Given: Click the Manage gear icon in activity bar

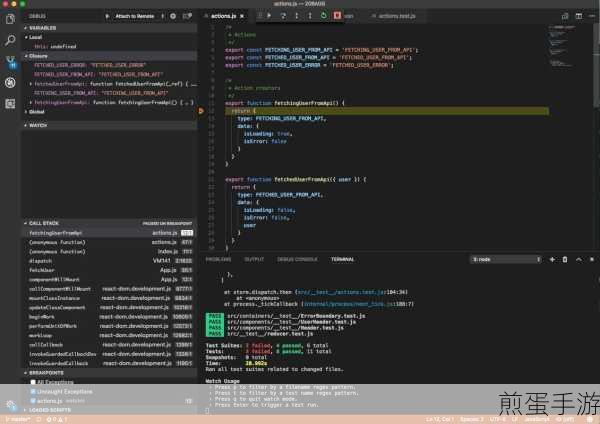Looking at the screenshot, I should tap(11, 406).
